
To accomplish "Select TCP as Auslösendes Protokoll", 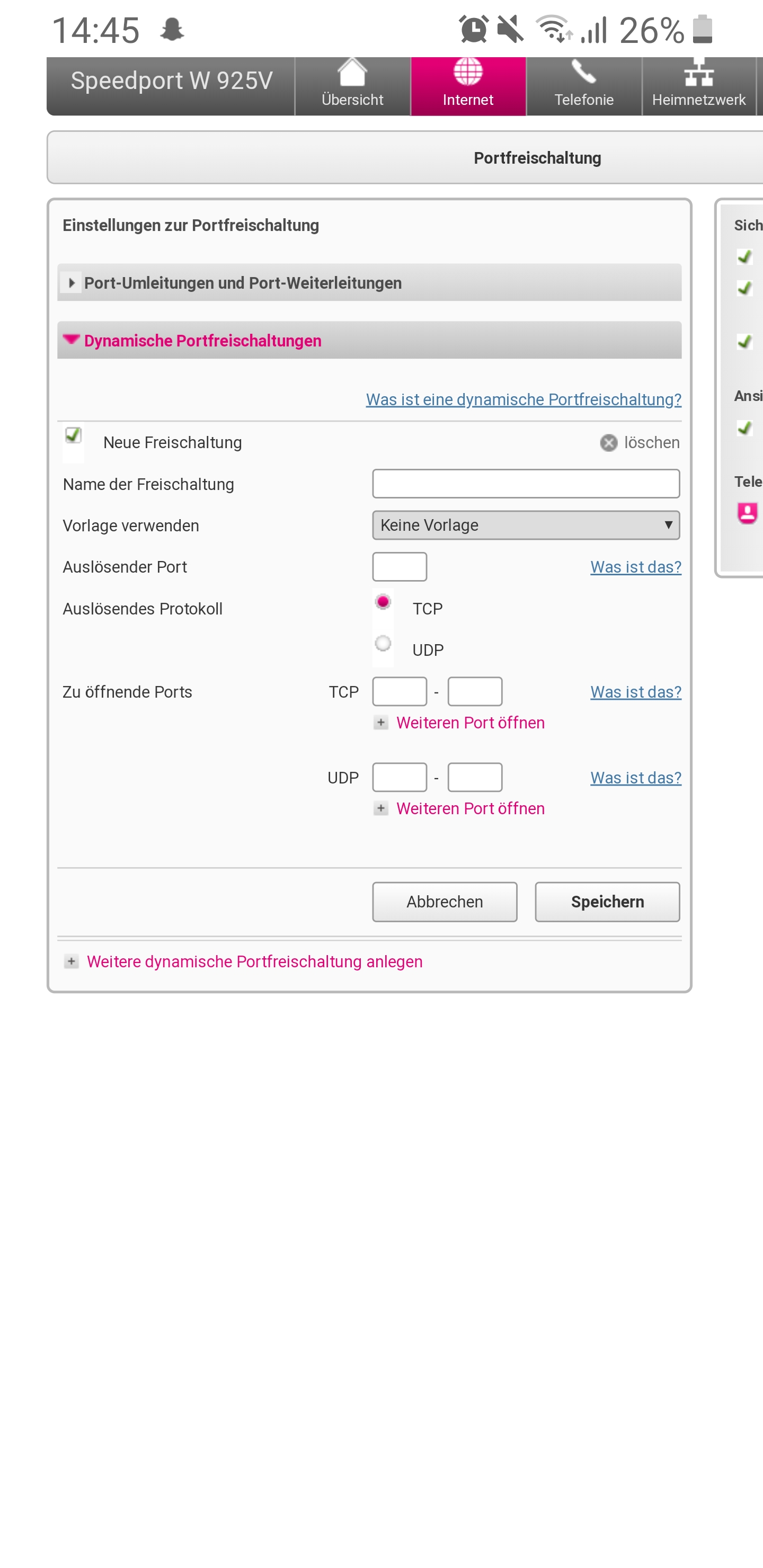I will tap(383, 602).
